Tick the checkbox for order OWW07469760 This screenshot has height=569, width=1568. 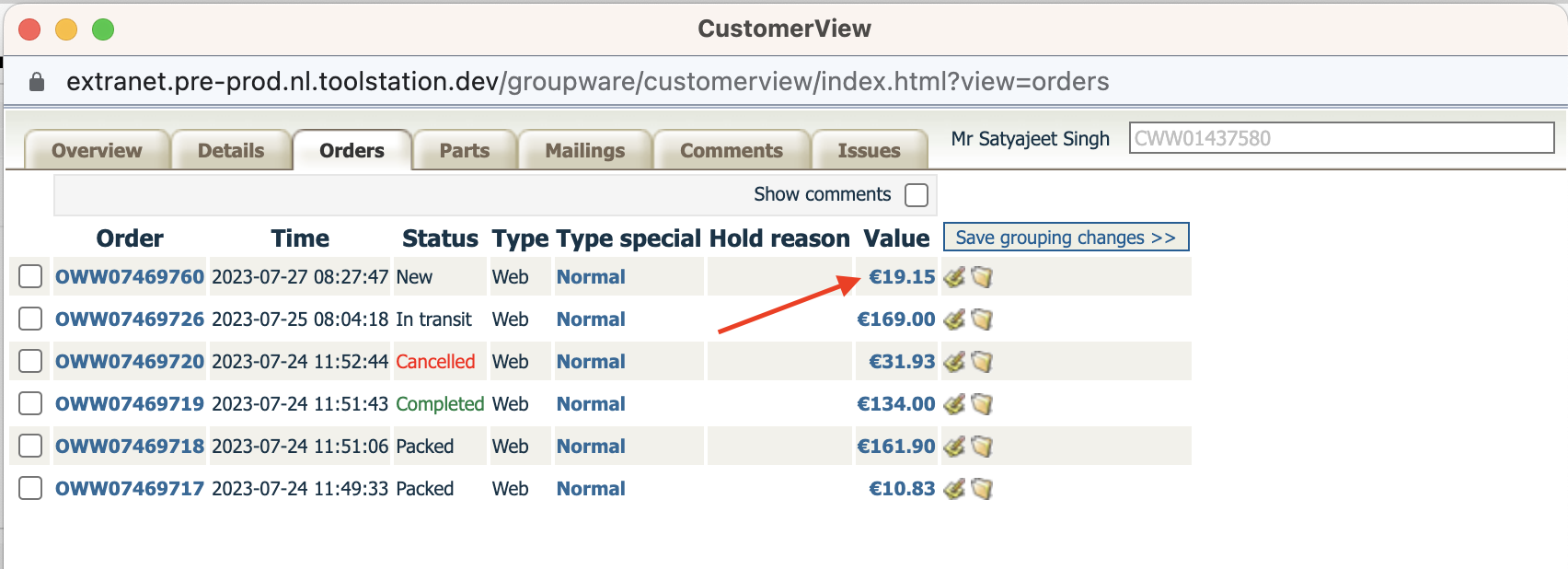tap(30, 277)
